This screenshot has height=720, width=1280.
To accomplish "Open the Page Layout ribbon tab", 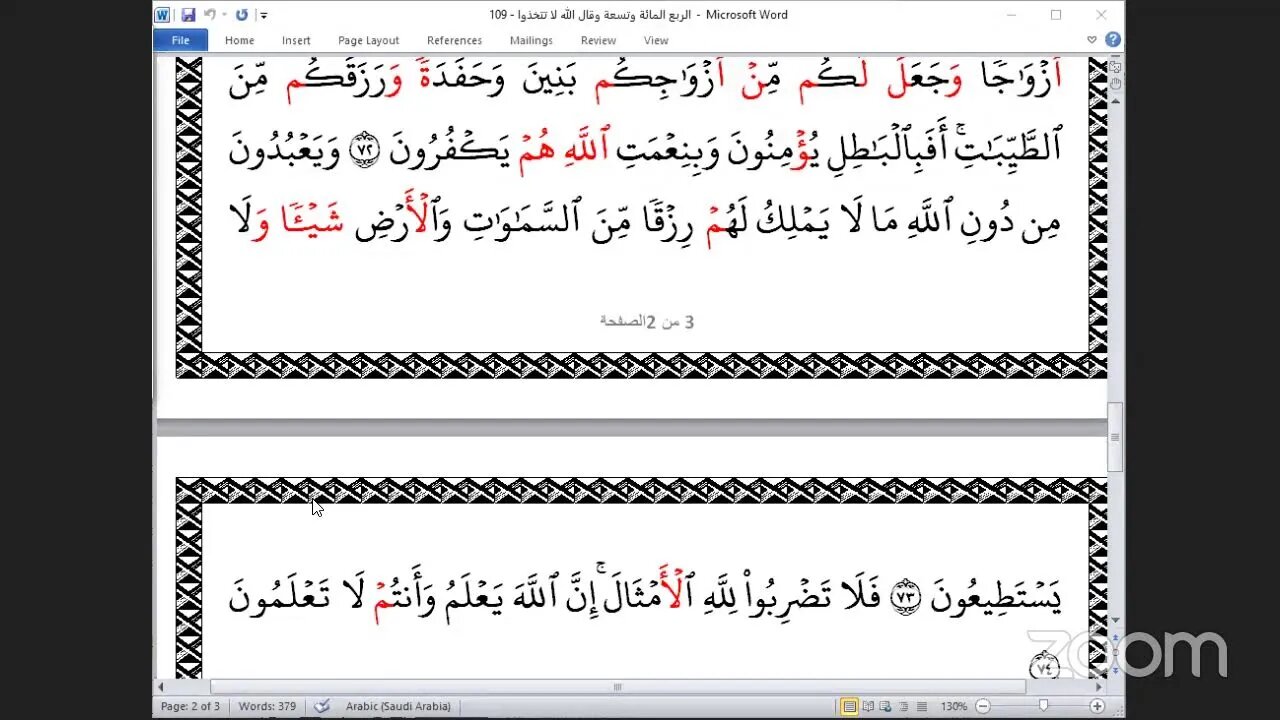I will click(x=368, y=40).
